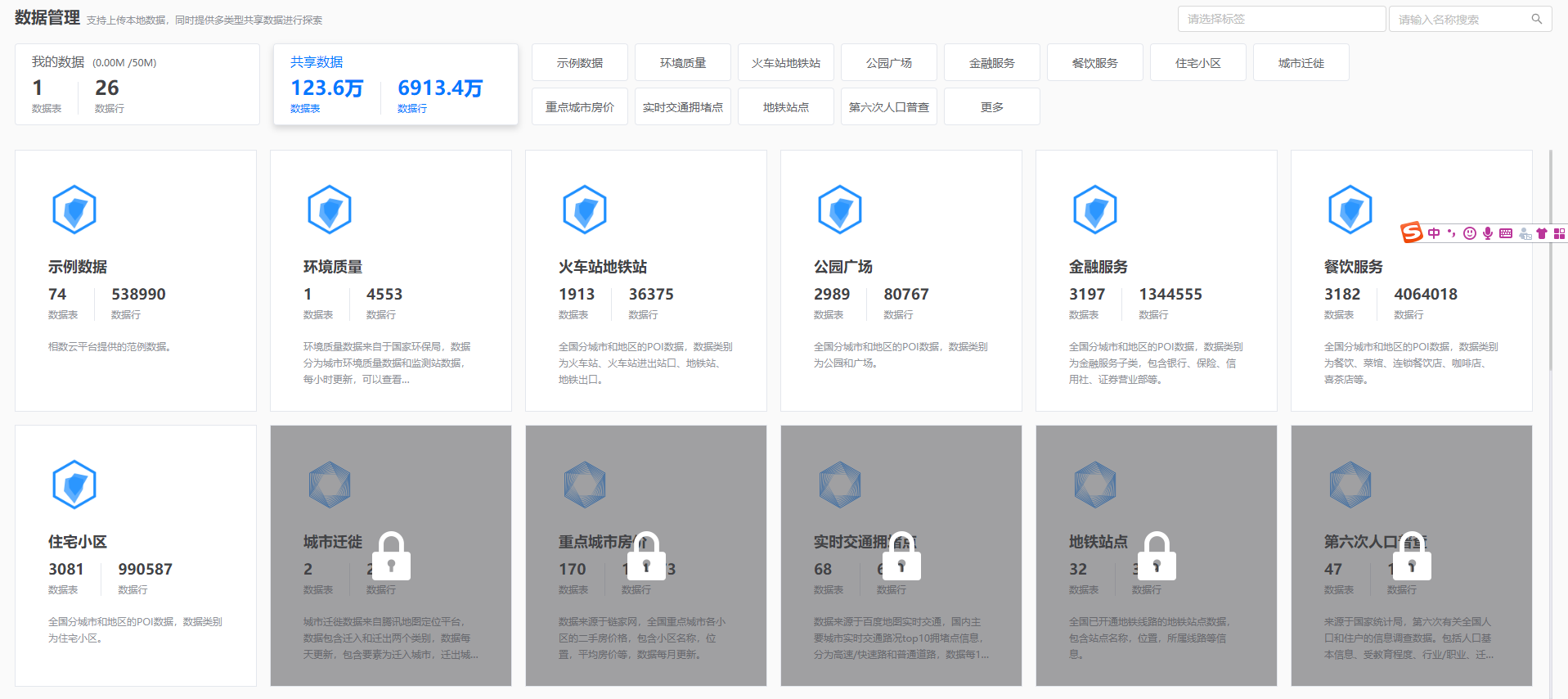The width and height of the screenshot is (1568, 699).
Task: Open the soft keyboard icon in IME bar
Action: pyautogui.click(x=1506, y=233)
